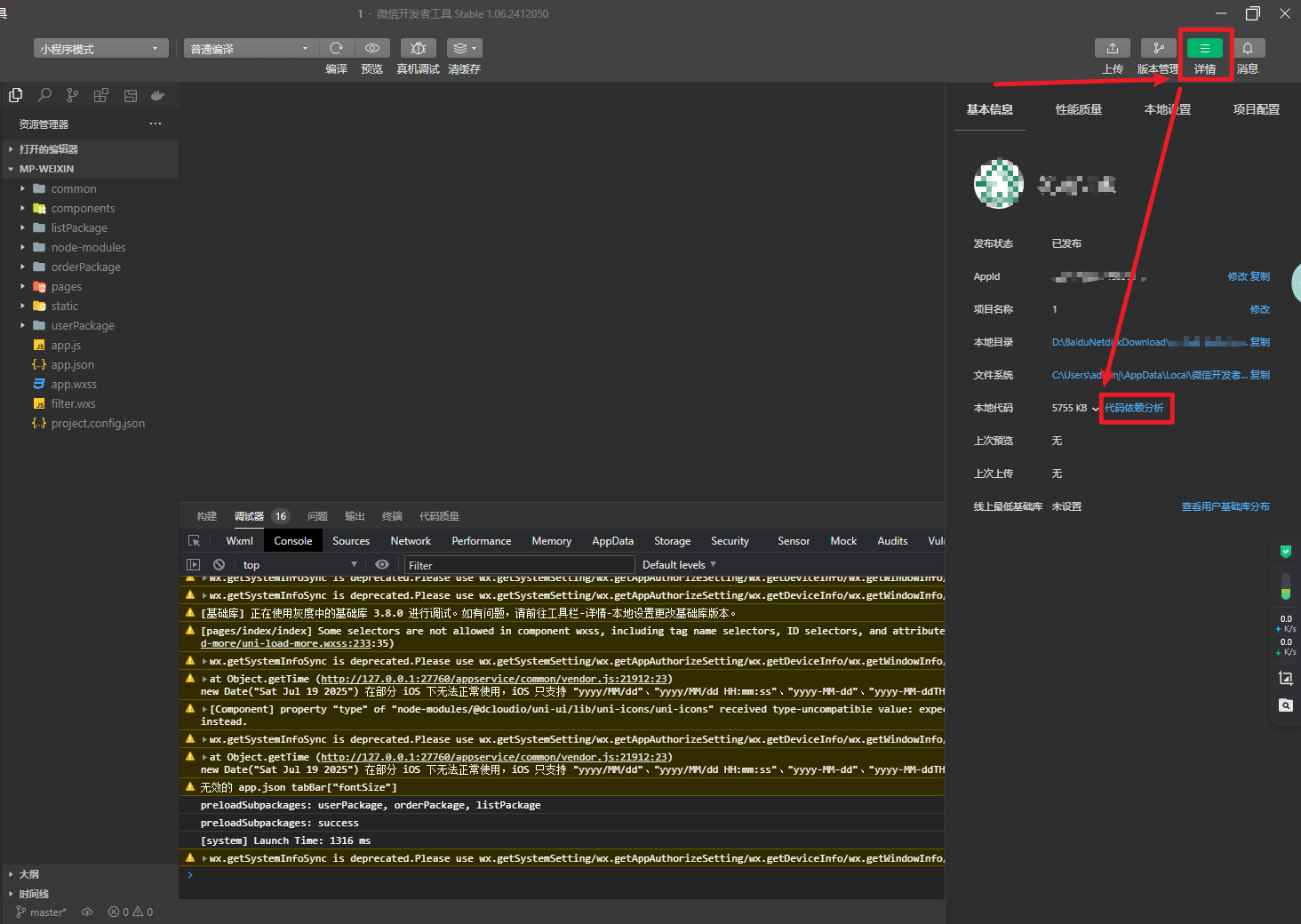Open the top context dropdown in console
The height and width of the screenshot is (924, 1301).
(299, 564)
